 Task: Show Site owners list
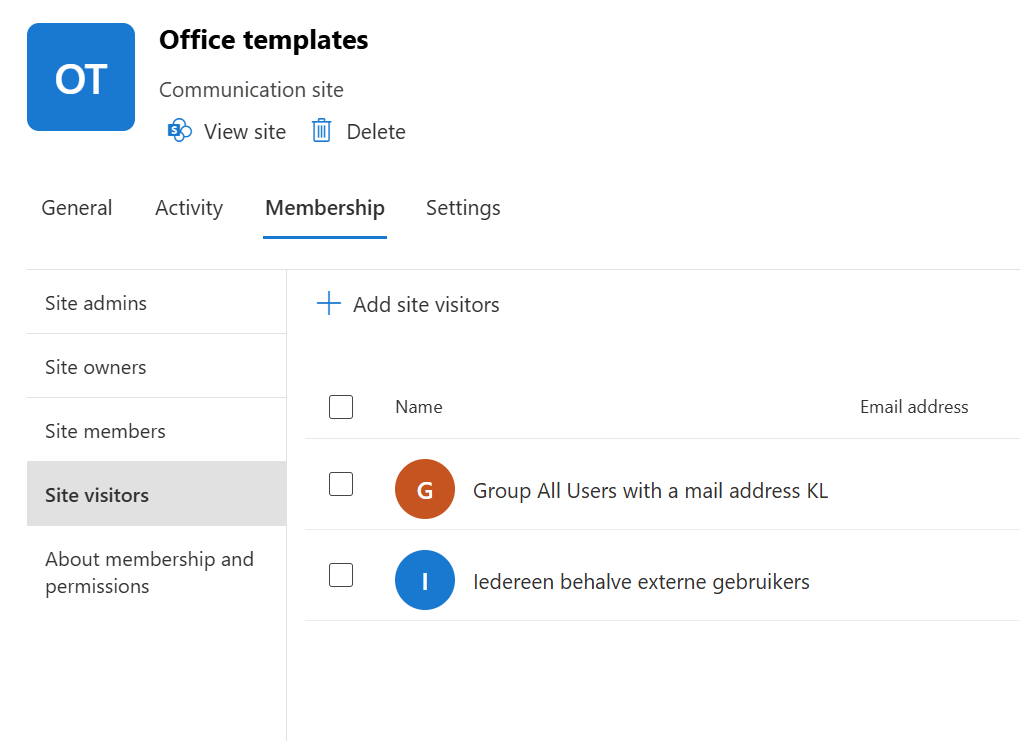(x=96, y=367)
